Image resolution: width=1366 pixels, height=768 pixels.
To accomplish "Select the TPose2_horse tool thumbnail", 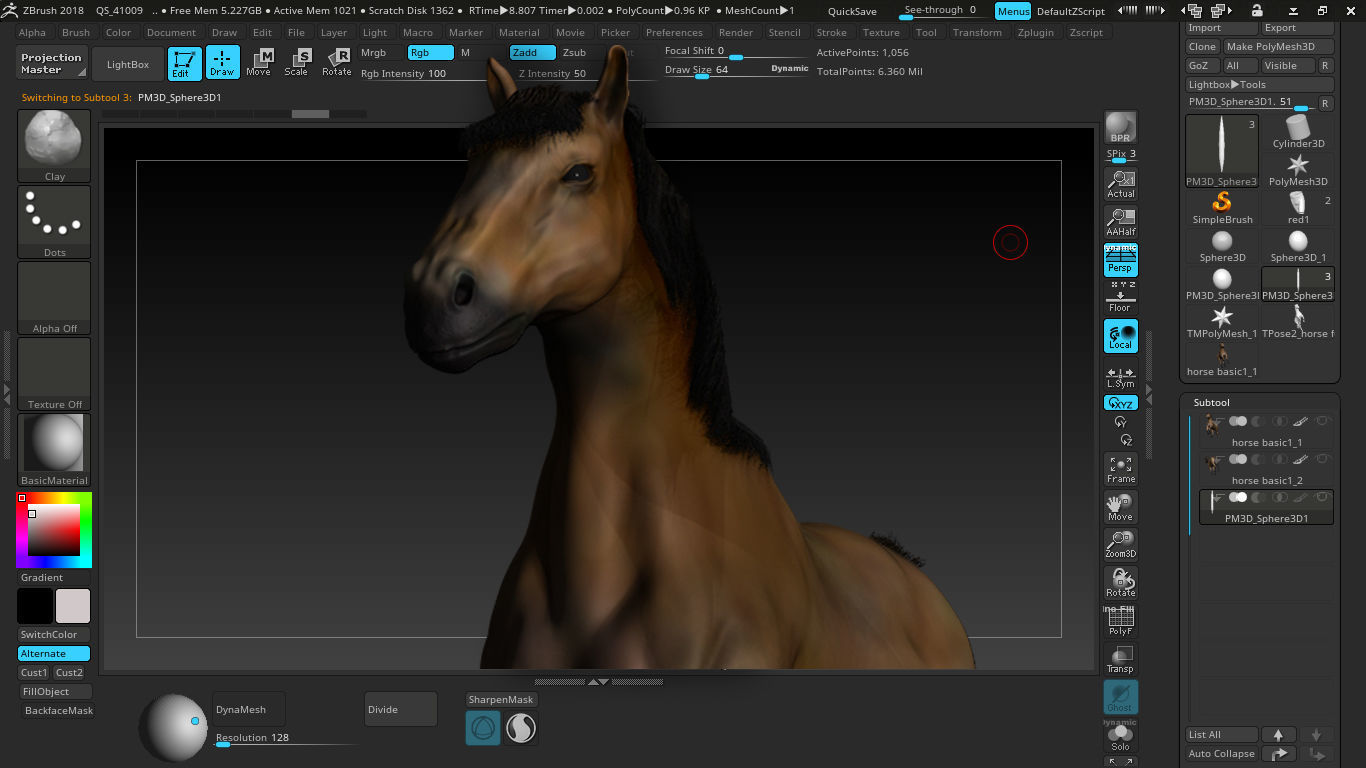I will [1298, 322].
